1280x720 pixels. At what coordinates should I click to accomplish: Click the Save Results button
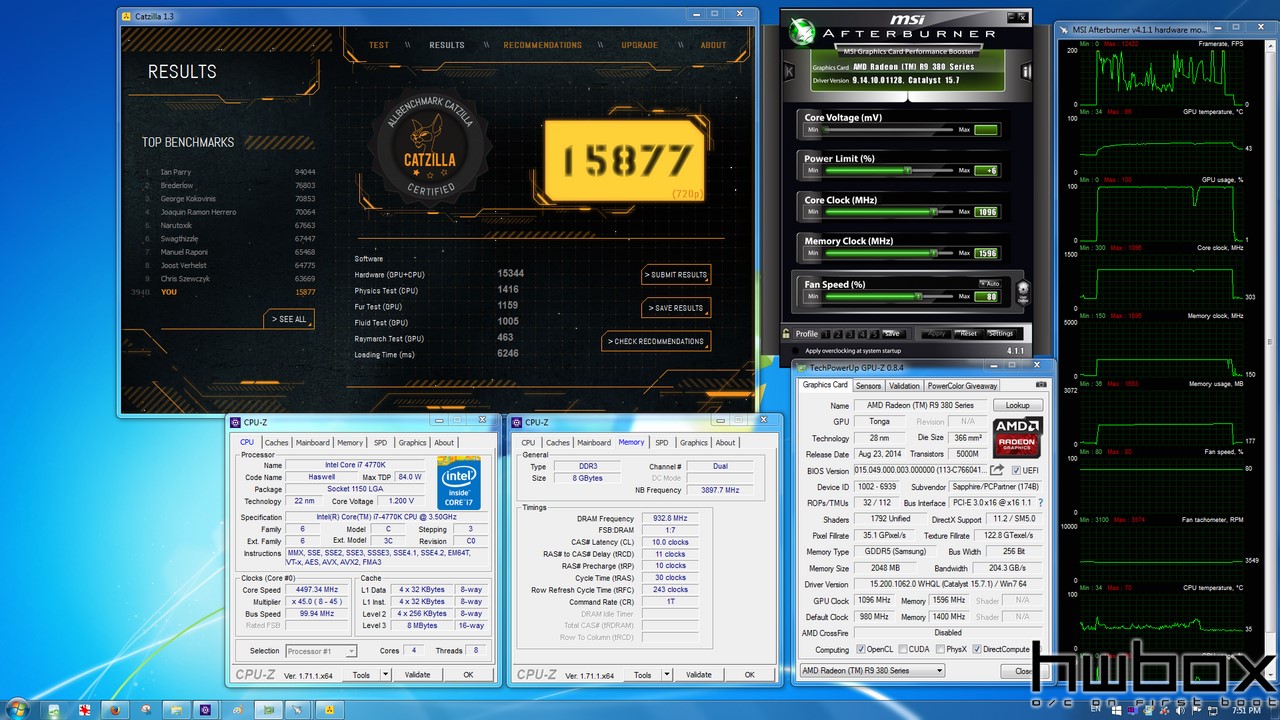[677, 308]
